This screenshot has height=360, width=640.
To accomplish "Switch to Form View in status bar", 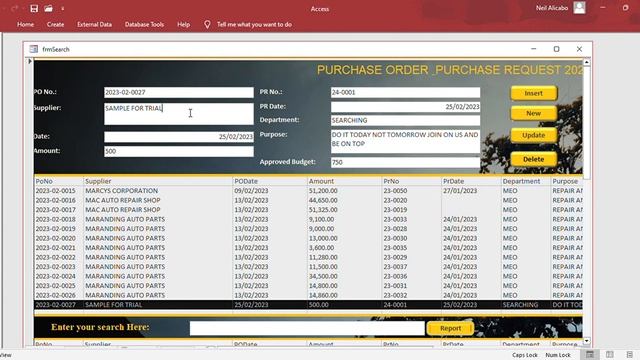I will tap(590, 354).
